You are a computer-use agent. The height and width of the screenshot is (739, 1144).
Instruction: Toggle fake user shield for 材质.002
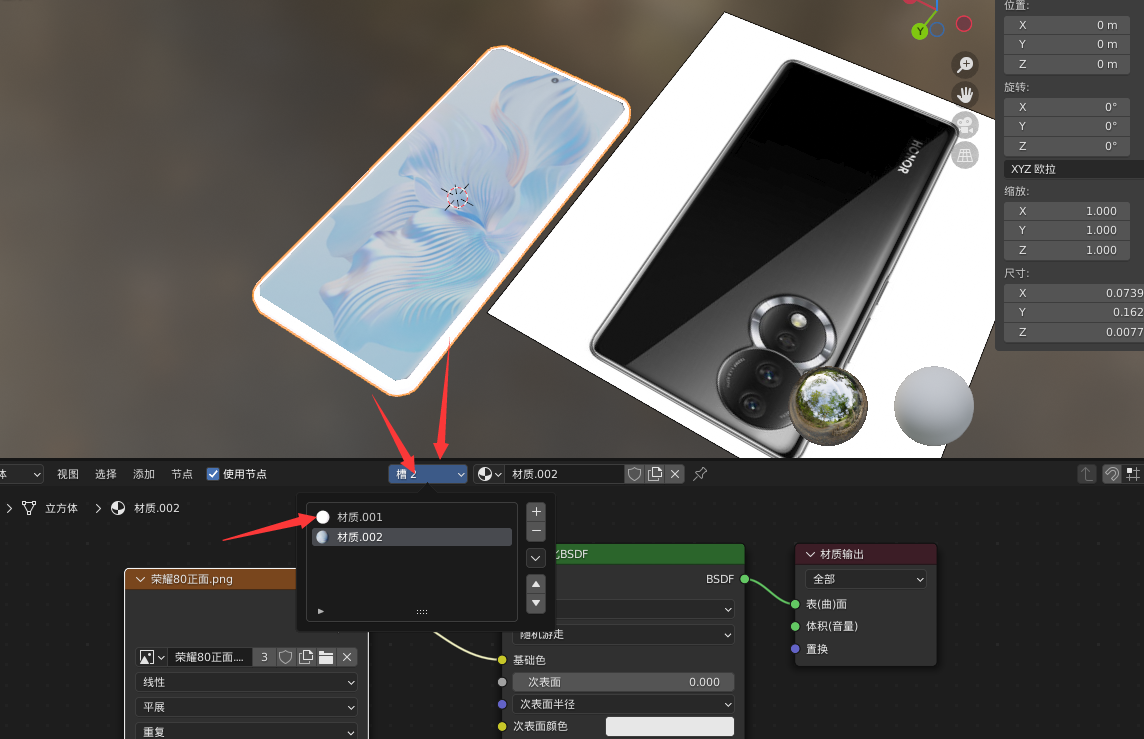[x=635, y=474]
